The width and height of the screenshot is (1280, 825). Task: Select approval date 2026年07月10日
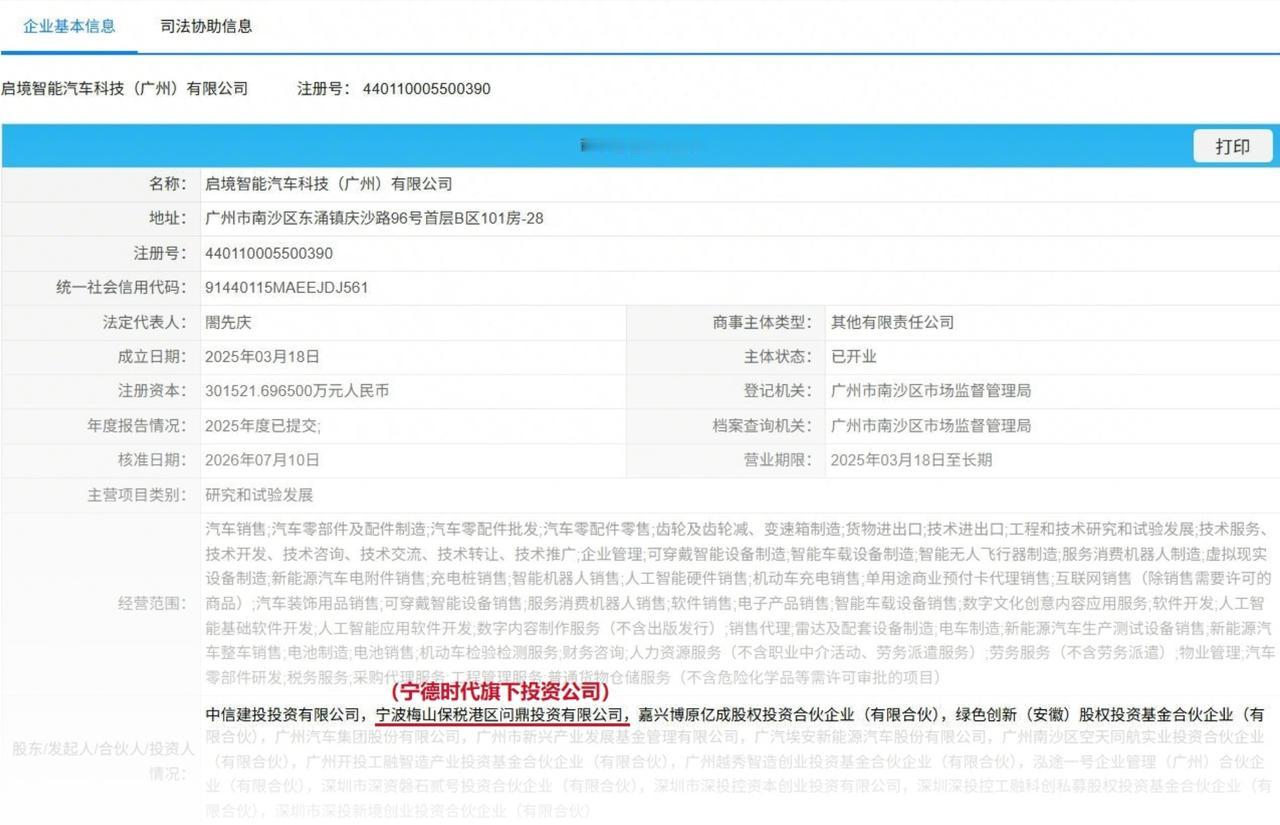click(x=262, y=460)
